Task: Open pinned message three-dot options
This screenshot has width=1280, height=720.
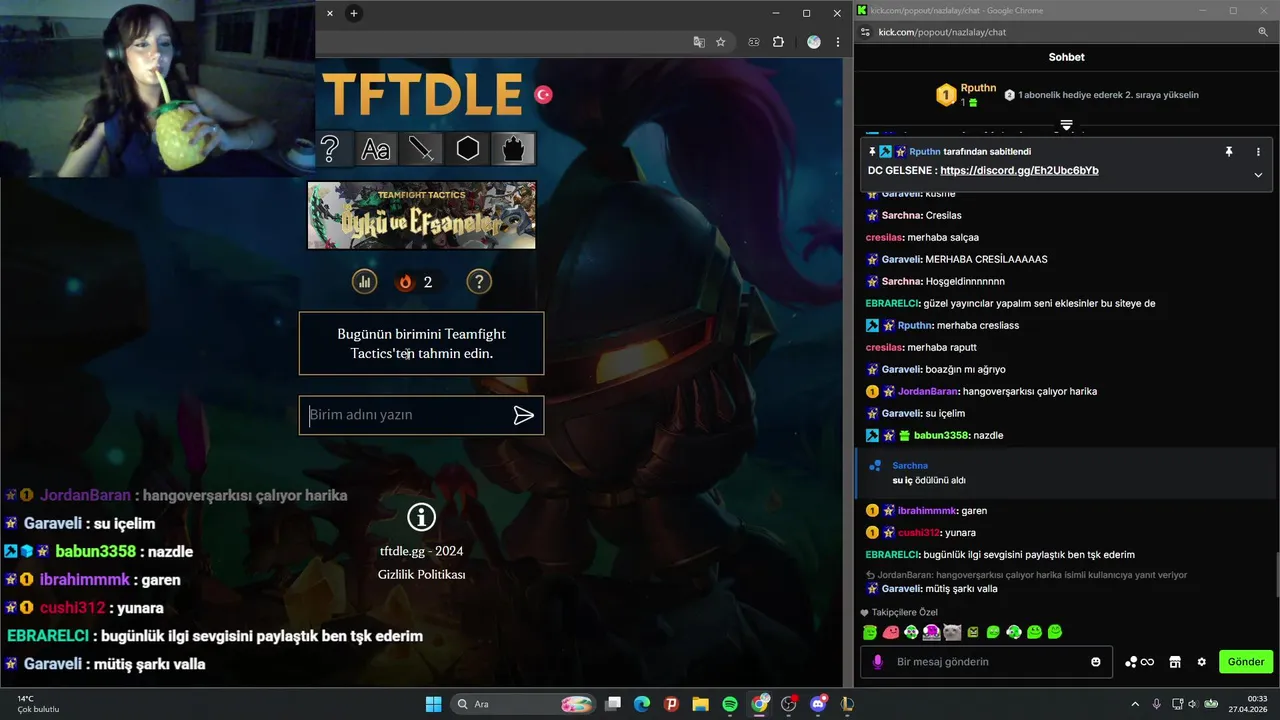Action: click(x=1258, y=152)
